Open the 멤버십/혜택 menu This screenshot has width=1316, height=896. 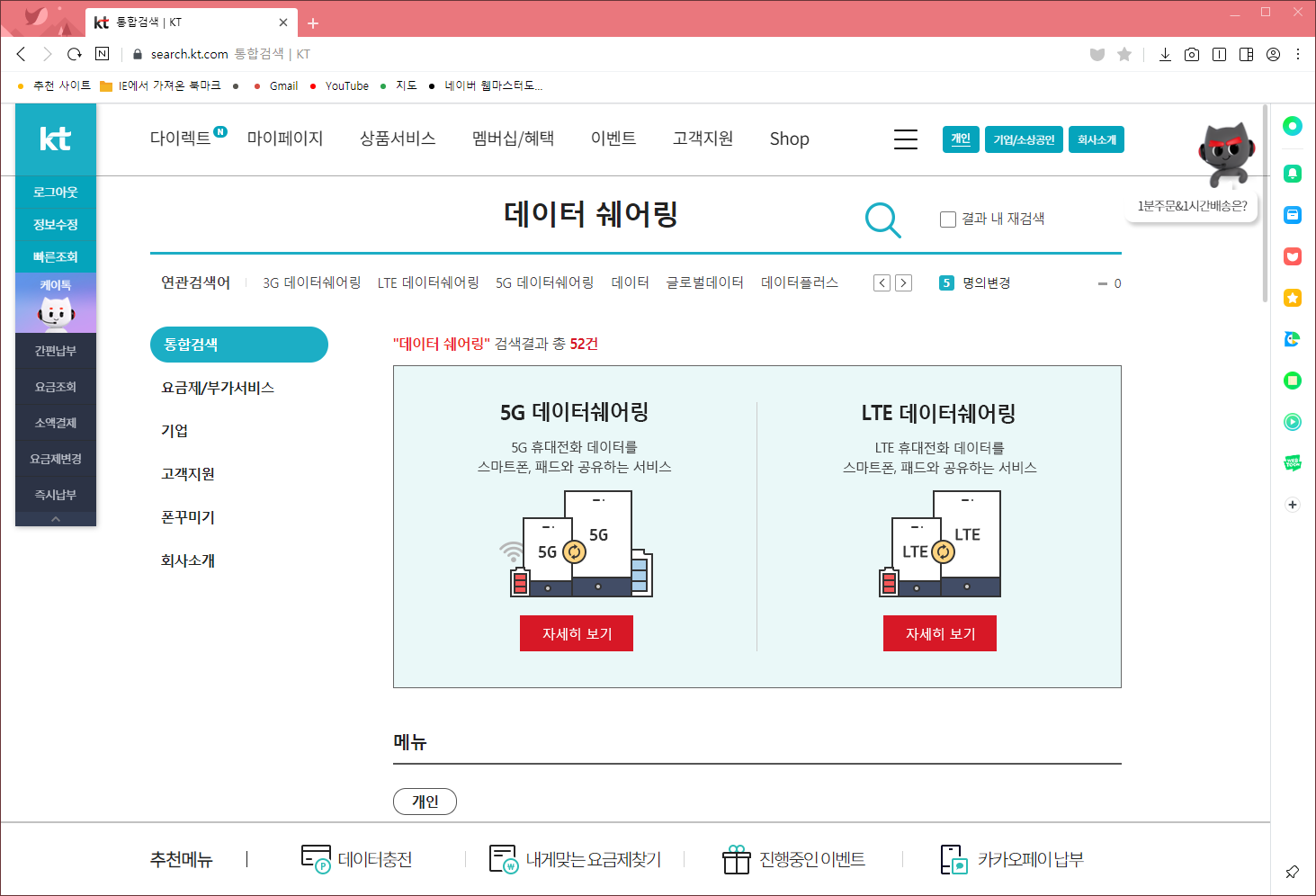click(x=513, y=139)
